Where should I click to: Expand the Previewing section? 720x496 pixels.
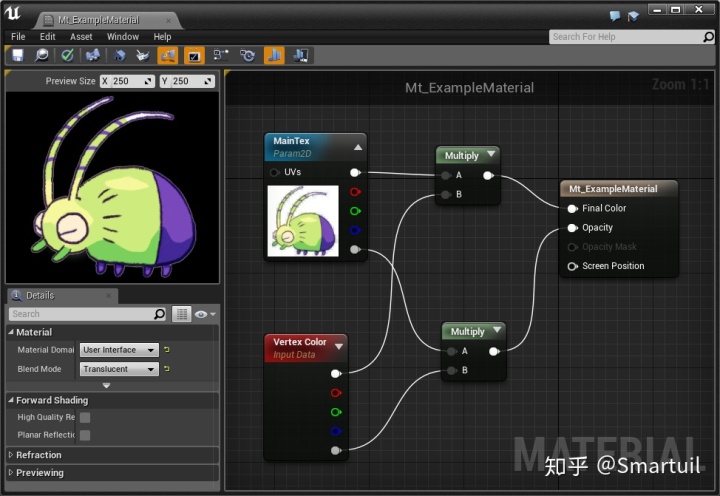click(x=11, y=472)
